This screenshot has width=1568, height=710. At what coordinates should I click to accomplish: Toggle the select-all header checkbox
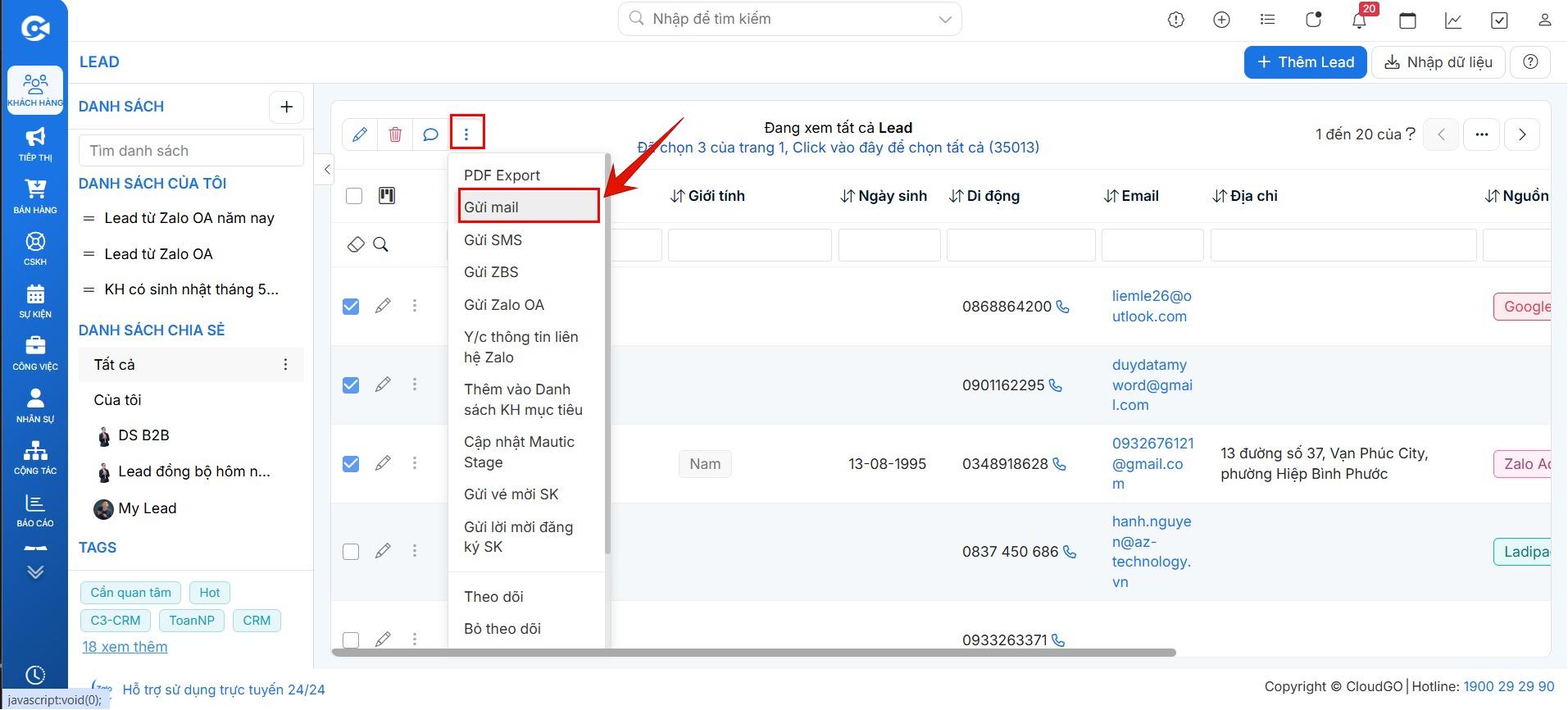(x=354, y=196)
